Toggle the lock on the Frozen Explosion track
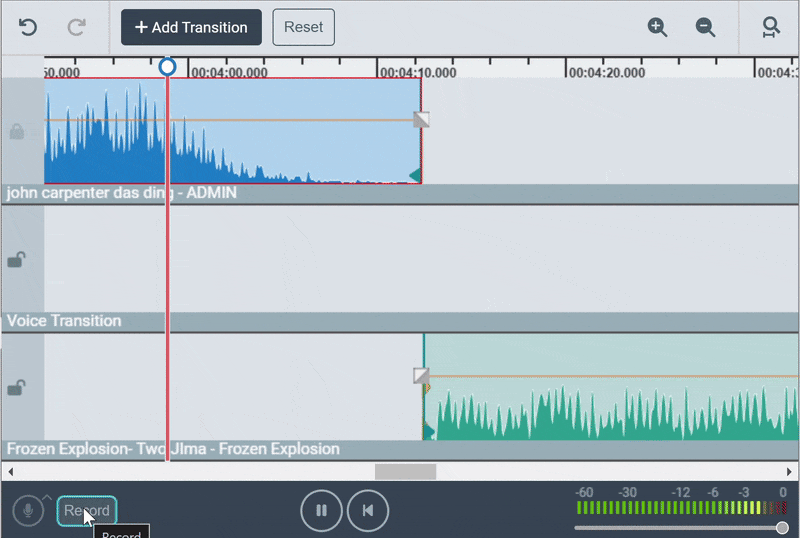 (x=17, y=388)
